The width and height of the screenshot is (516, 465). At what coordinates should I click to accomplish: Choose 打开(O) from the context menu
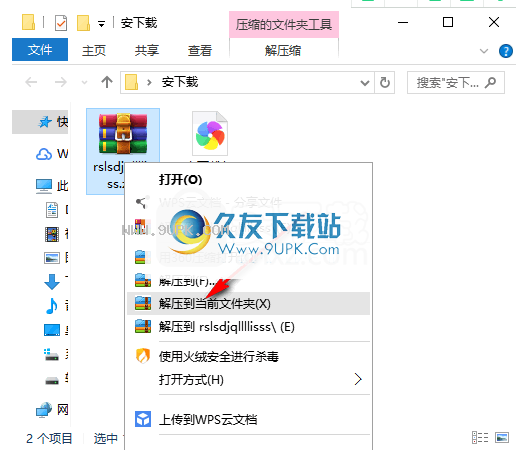(x=180, y=180)
